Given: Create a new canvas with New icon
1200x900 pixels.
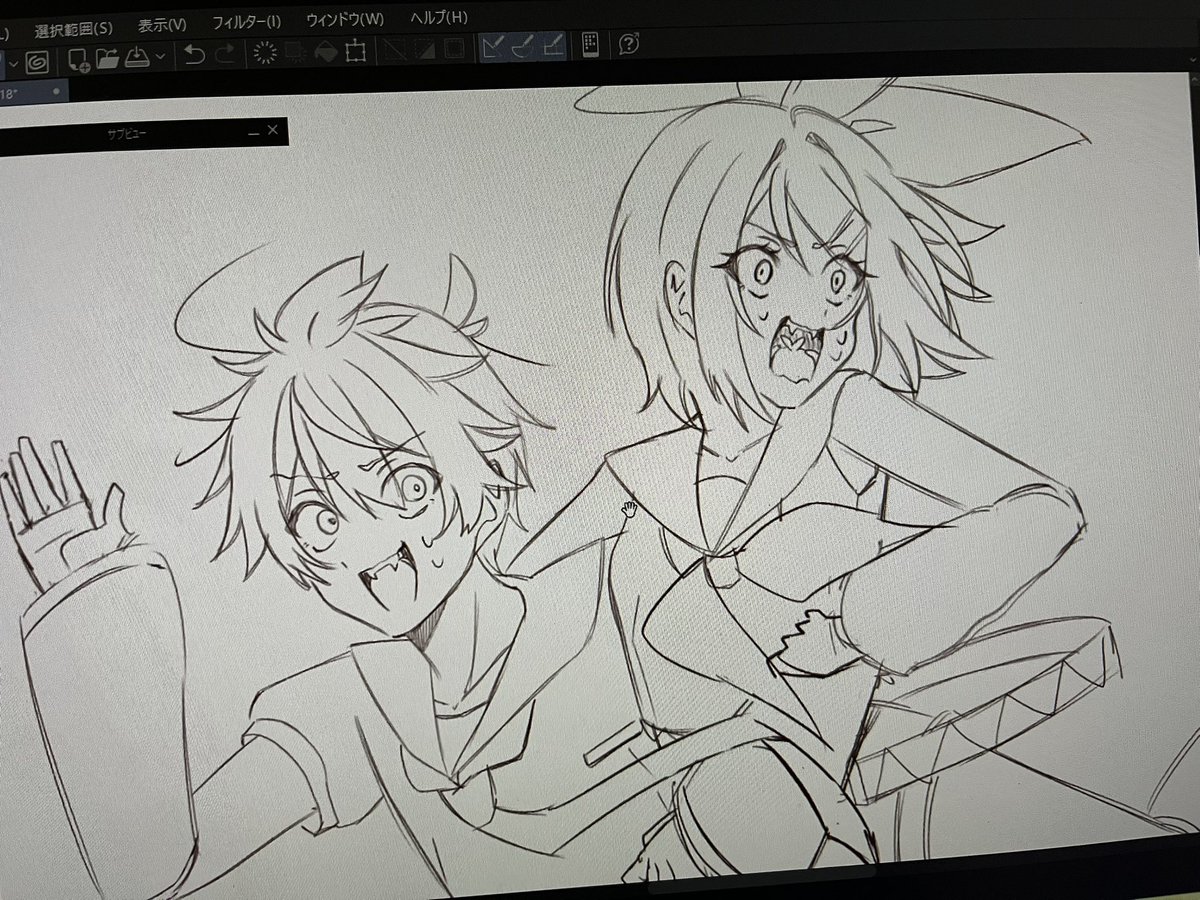Looking at the screenshot, I should click(x=78, y=59).
